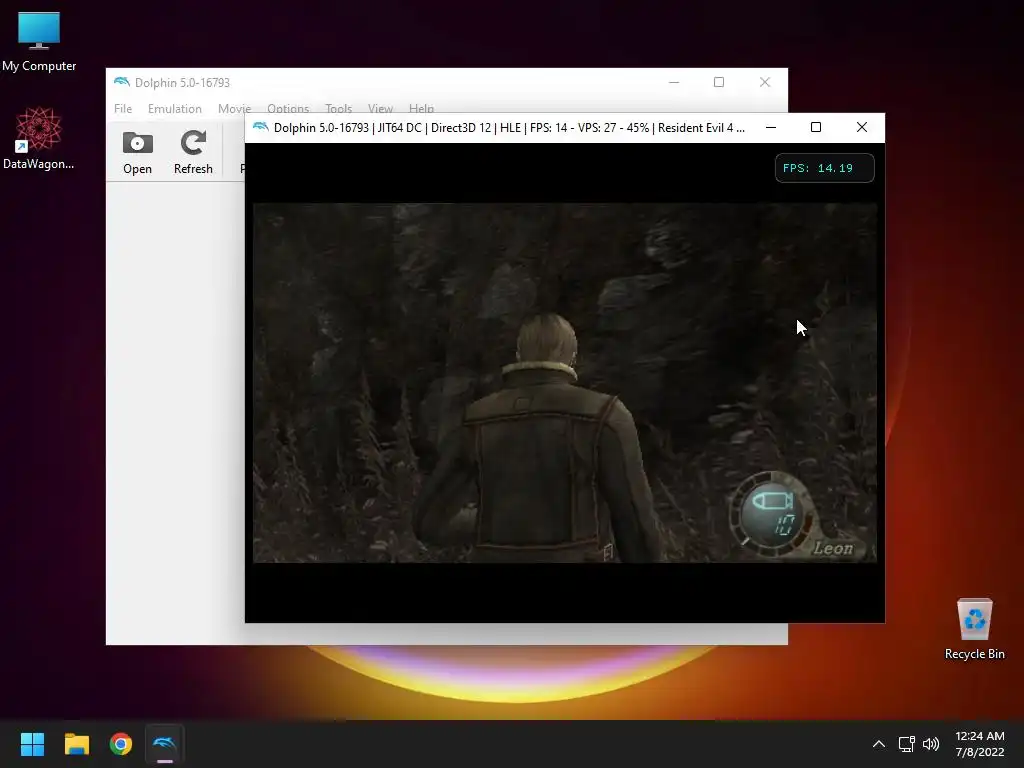Click the Dolphin emulator taskbar icon

tap(165, 744)
